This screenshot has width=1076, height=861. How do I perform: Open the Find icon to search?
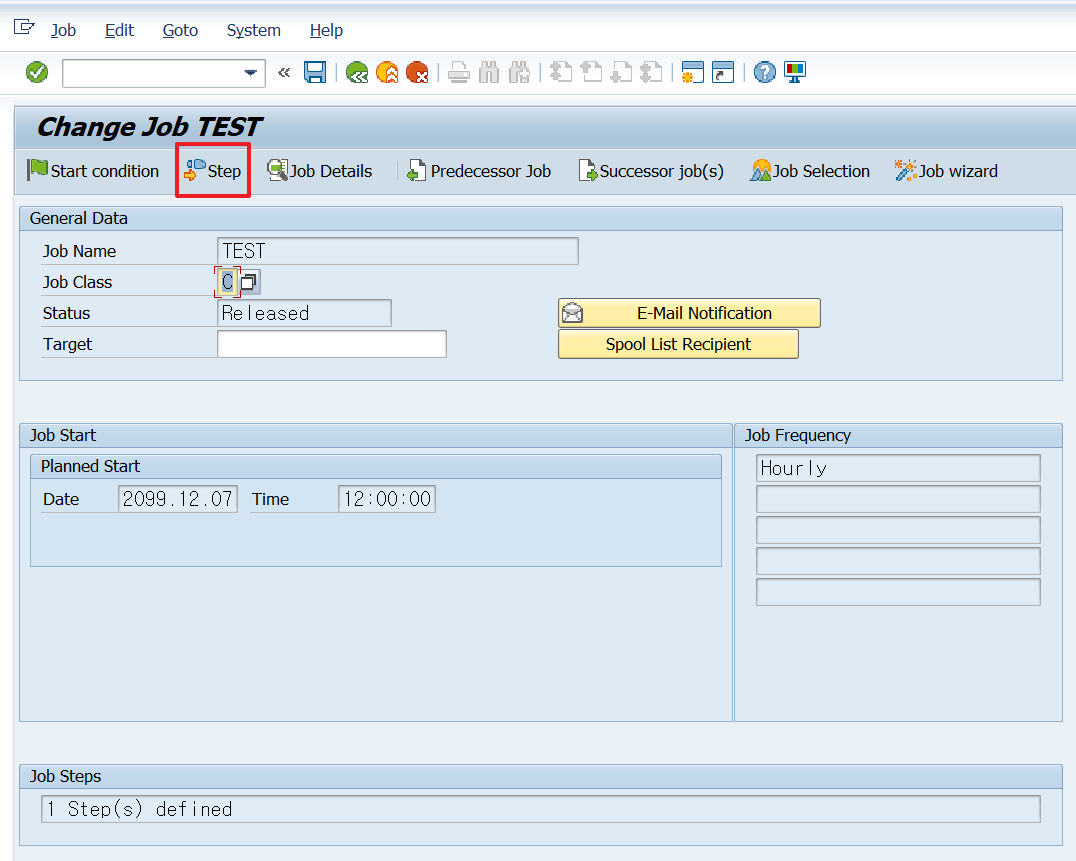[x=489, y=72]
